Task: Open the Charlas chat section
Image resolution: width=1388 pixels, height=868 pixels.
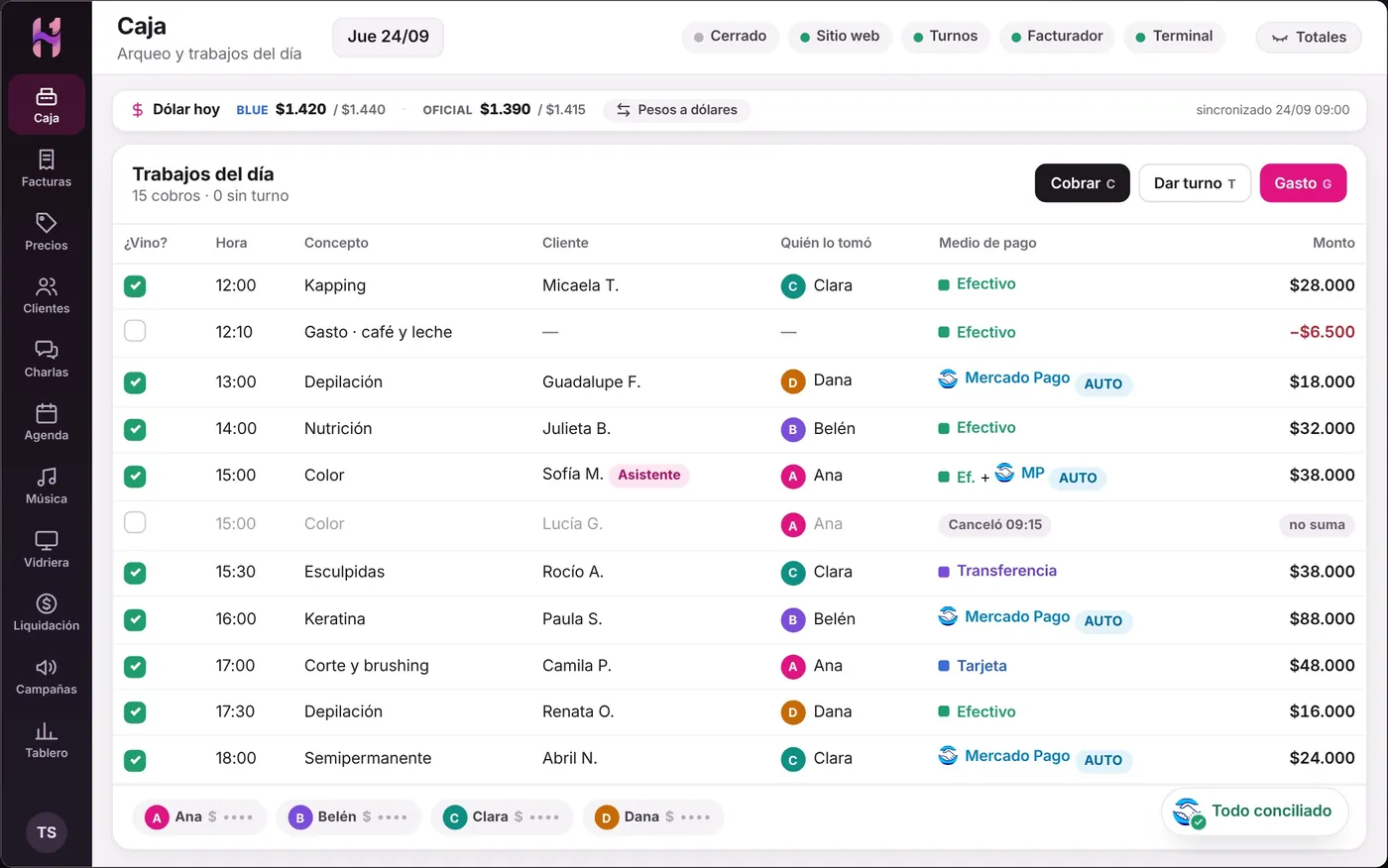Action: pos(47,359)
